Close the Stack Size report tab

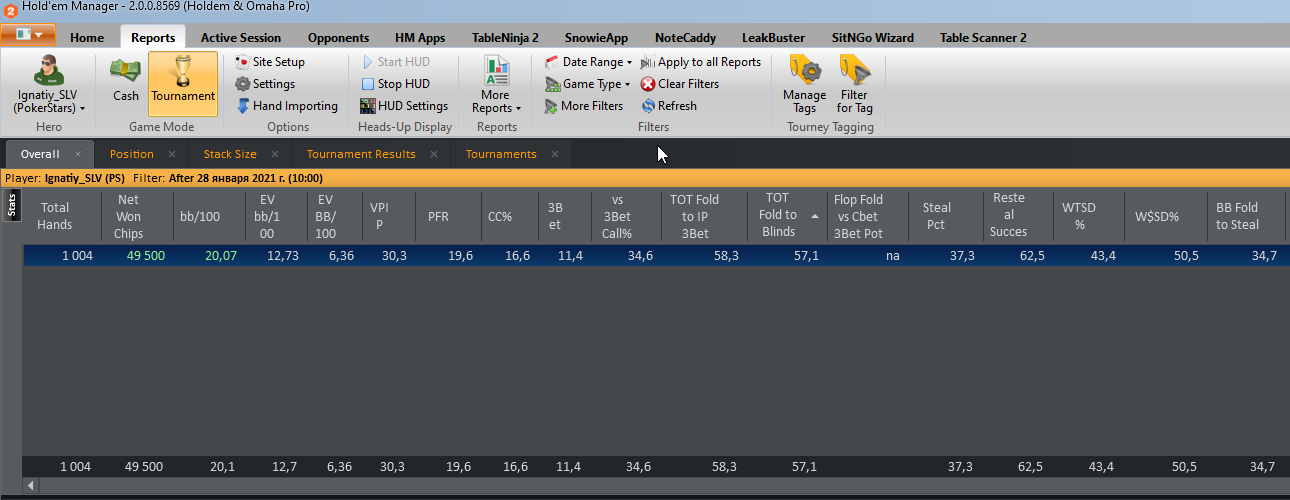(275, 154)
